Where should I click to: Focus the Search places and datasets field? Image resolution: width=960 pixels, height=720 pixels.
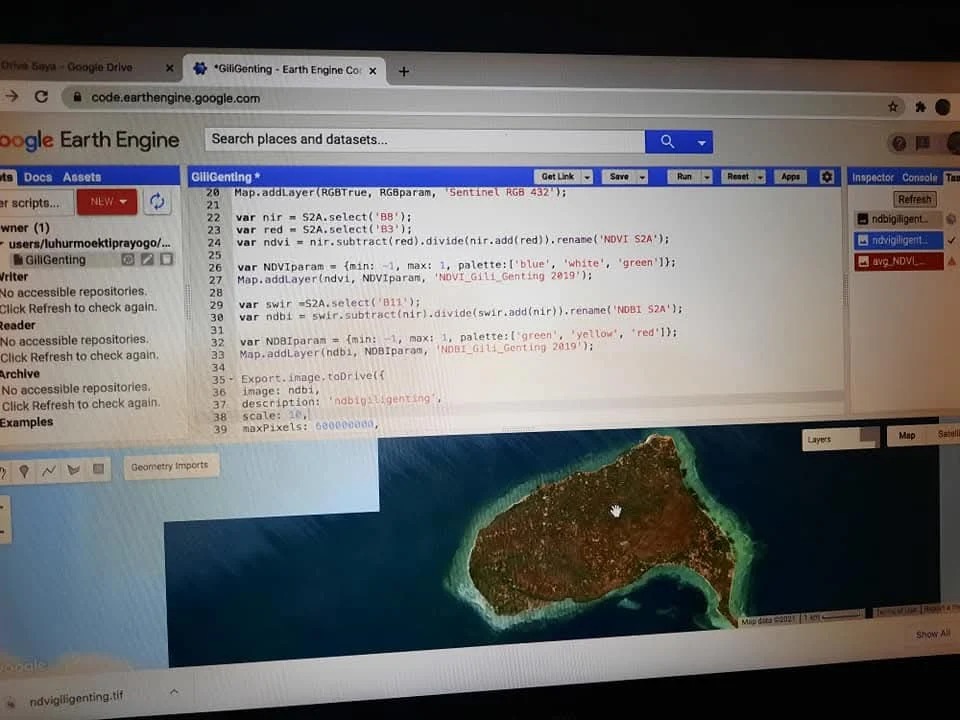[x=425, y=140]
